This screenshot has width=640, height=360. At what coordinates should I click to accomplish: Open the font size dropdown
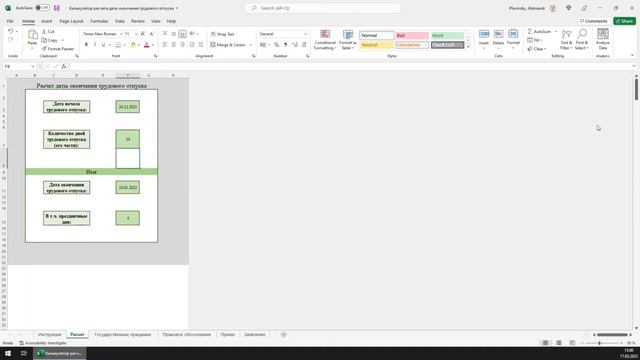click(x=136, y=34)
